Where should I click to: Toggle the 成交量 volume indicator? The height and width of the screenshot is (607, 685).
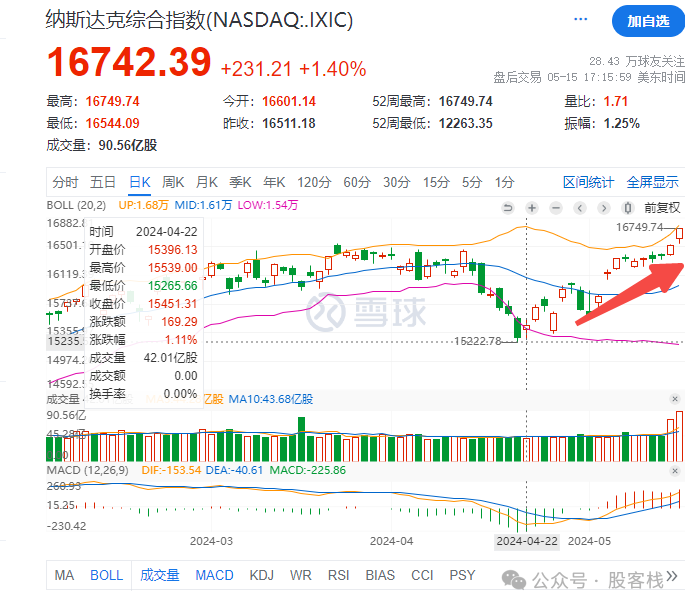159,575
